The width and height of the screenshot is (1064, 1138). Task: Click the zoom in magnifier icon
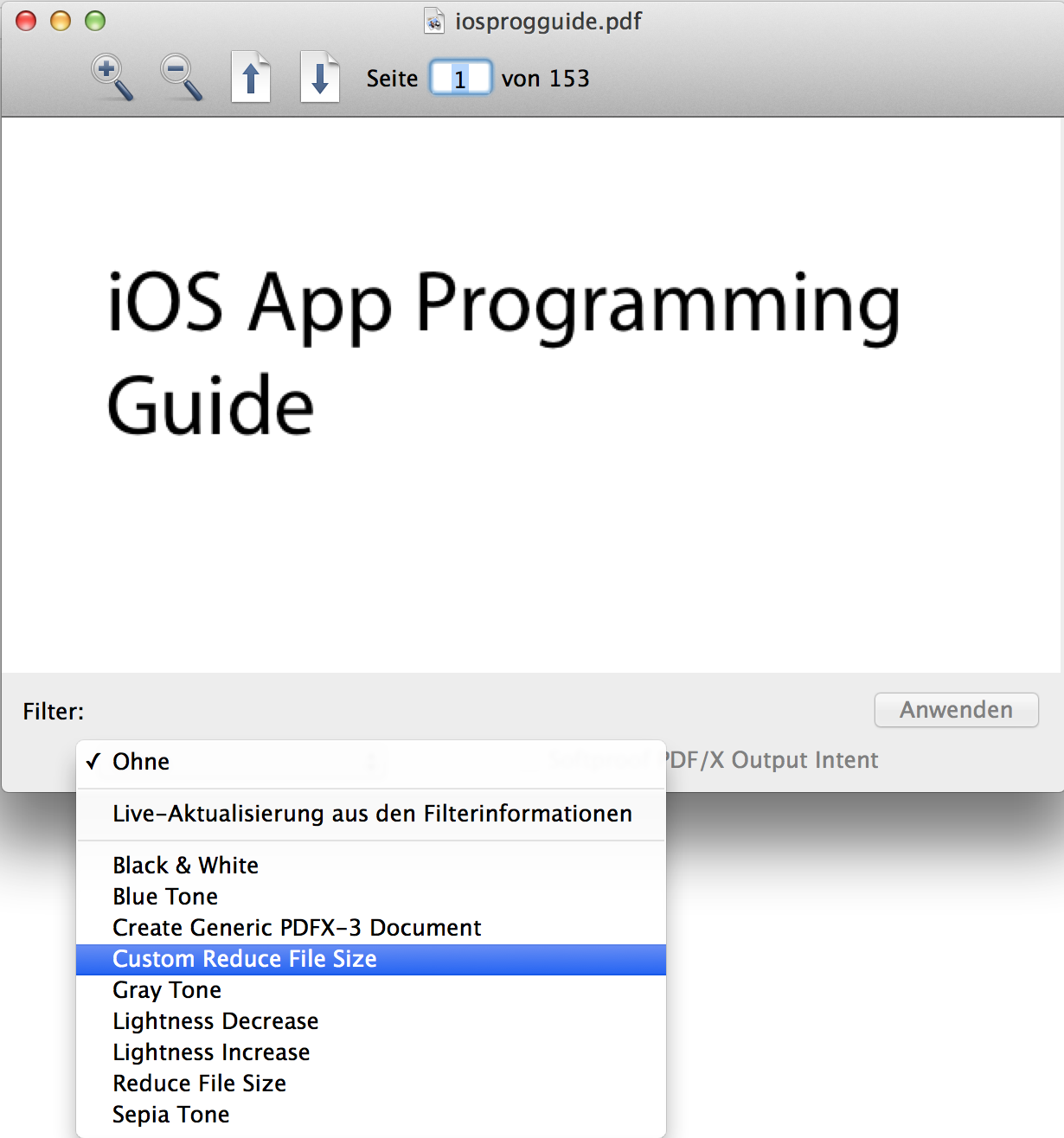point(112,78)
